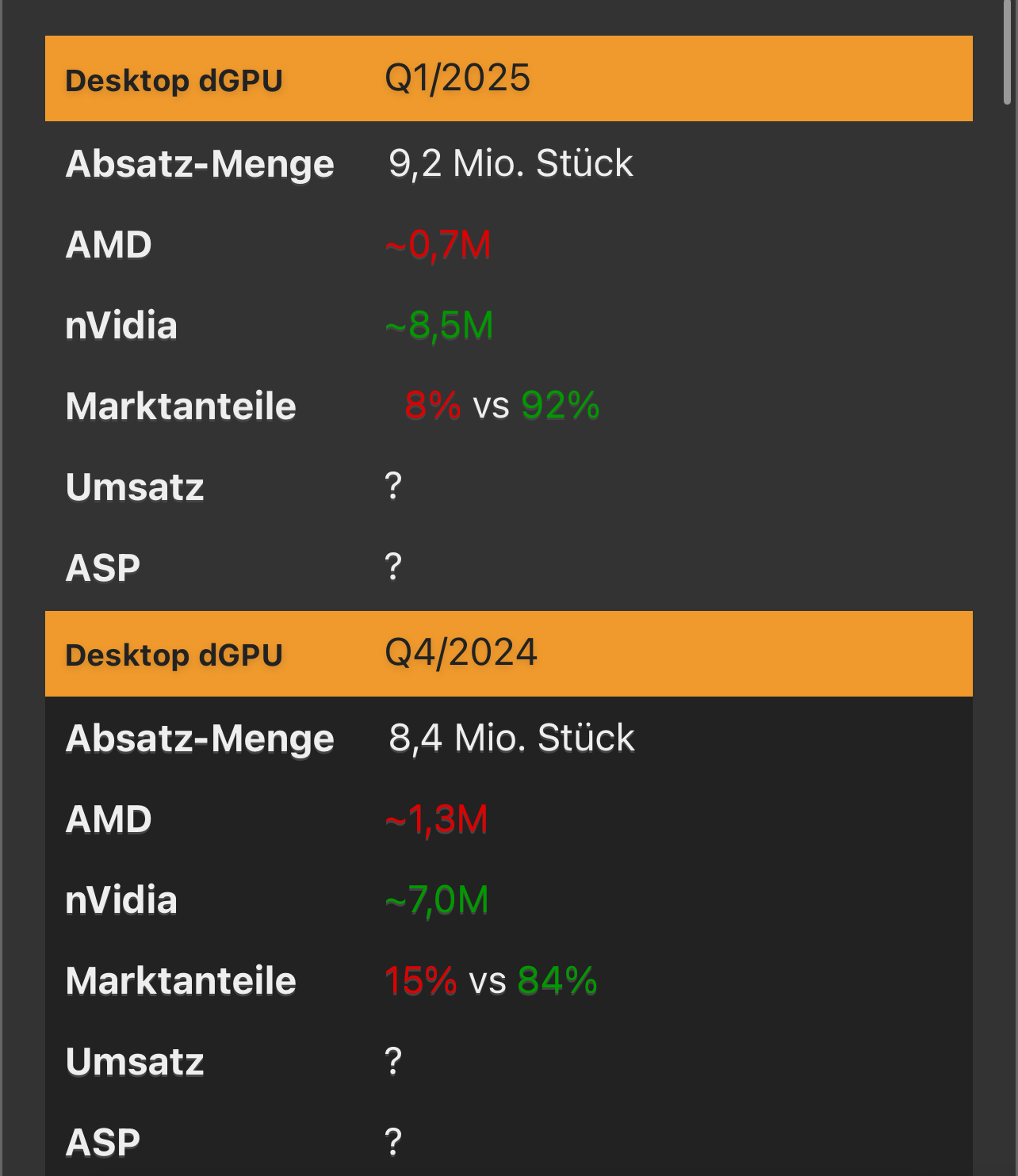Select the 9,2 Mio. Stück value
This screenshot has height=1176, width=1018.
511,164
